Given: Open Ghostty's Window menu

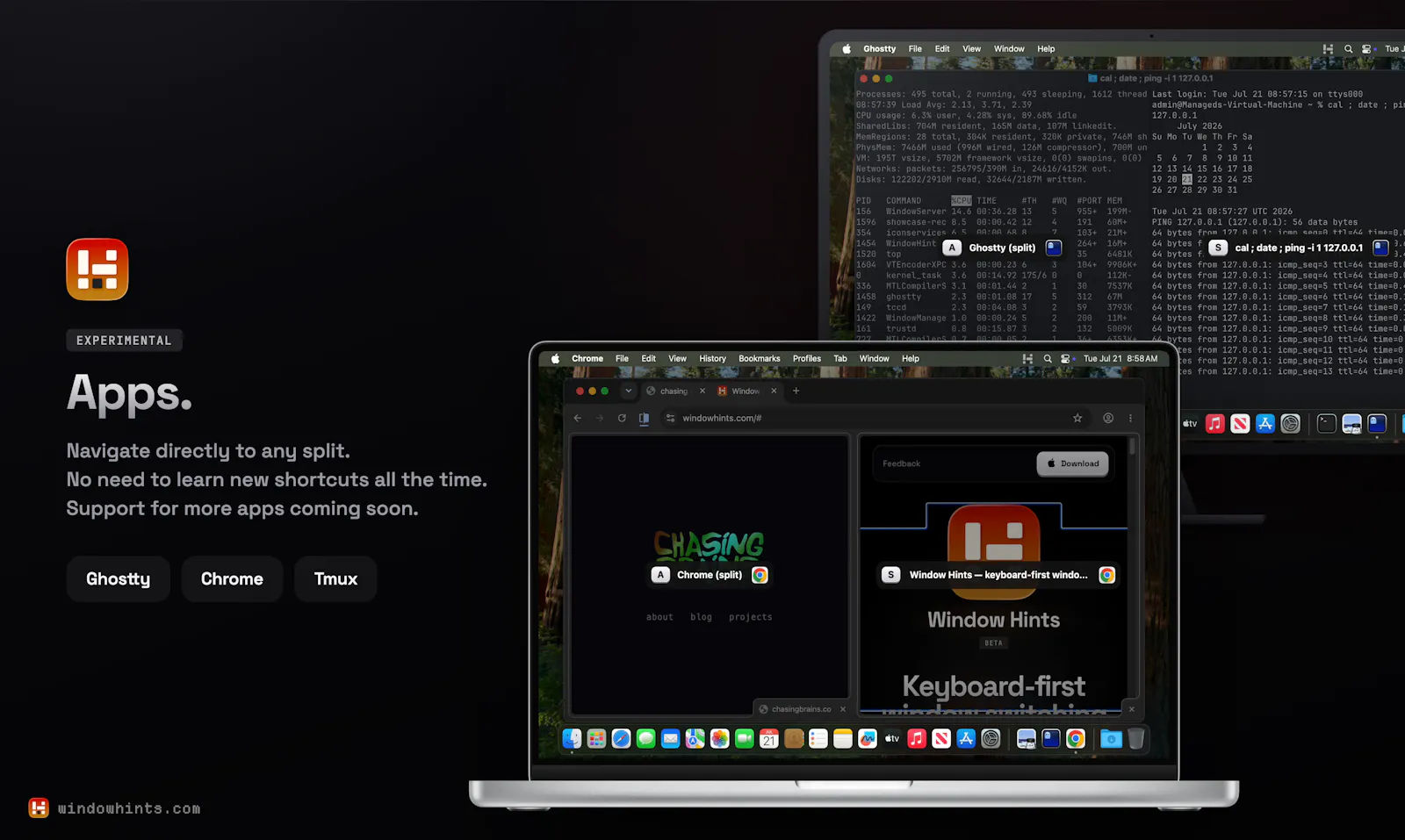Looking at the screenshot, I should [x=1009, y=49].
